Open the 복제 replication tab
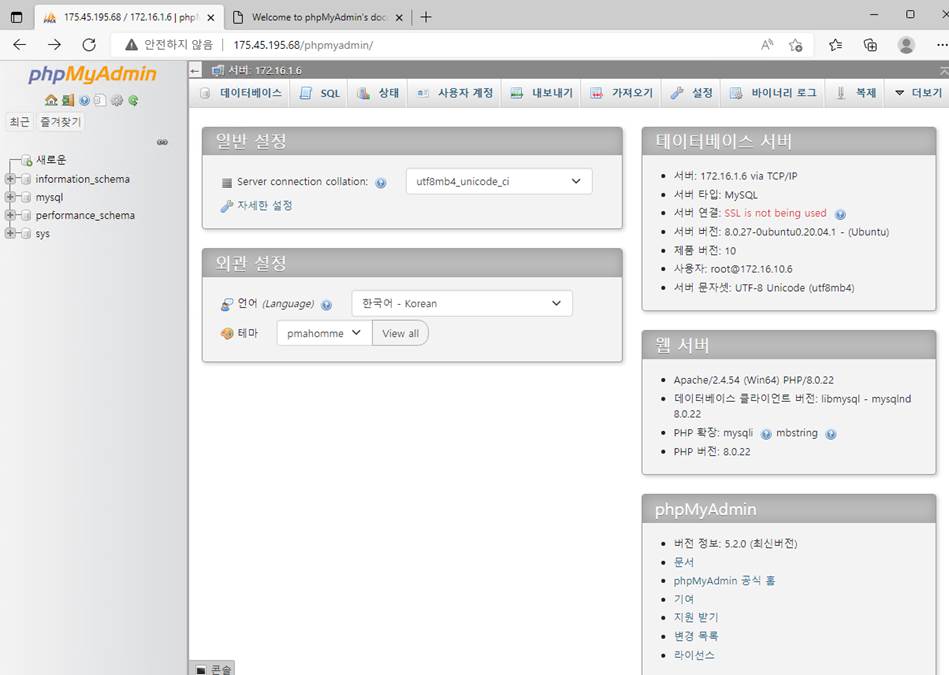The image size is (949, 675). (856, 93)
